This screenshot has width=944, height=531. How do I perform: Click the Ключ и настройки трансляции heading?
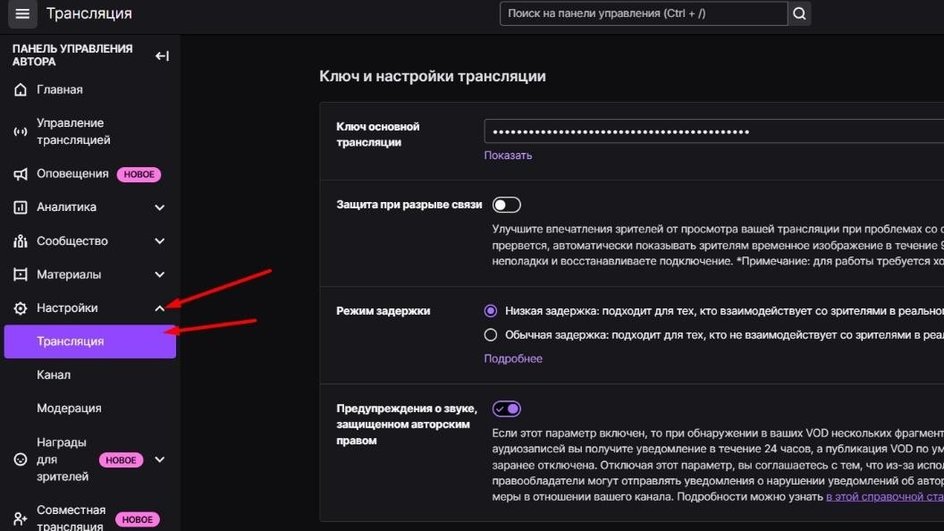432,76
